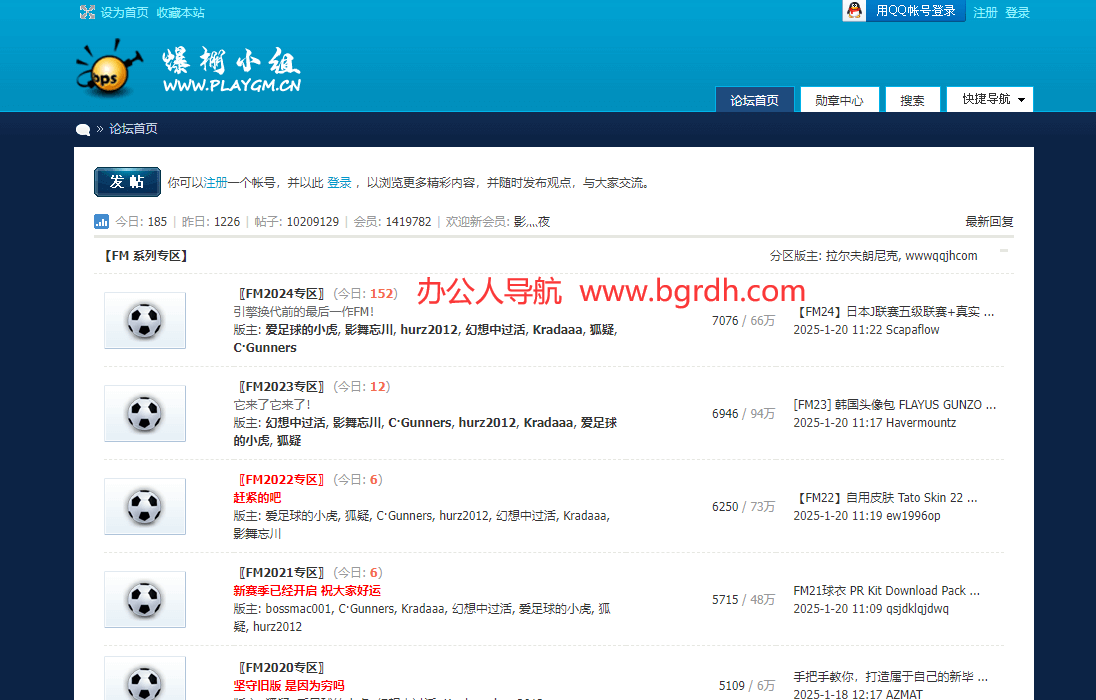This screenshot has width=1096, height=700.
Task: Click the 收藏本站 link
Action: tap(180, 11)
